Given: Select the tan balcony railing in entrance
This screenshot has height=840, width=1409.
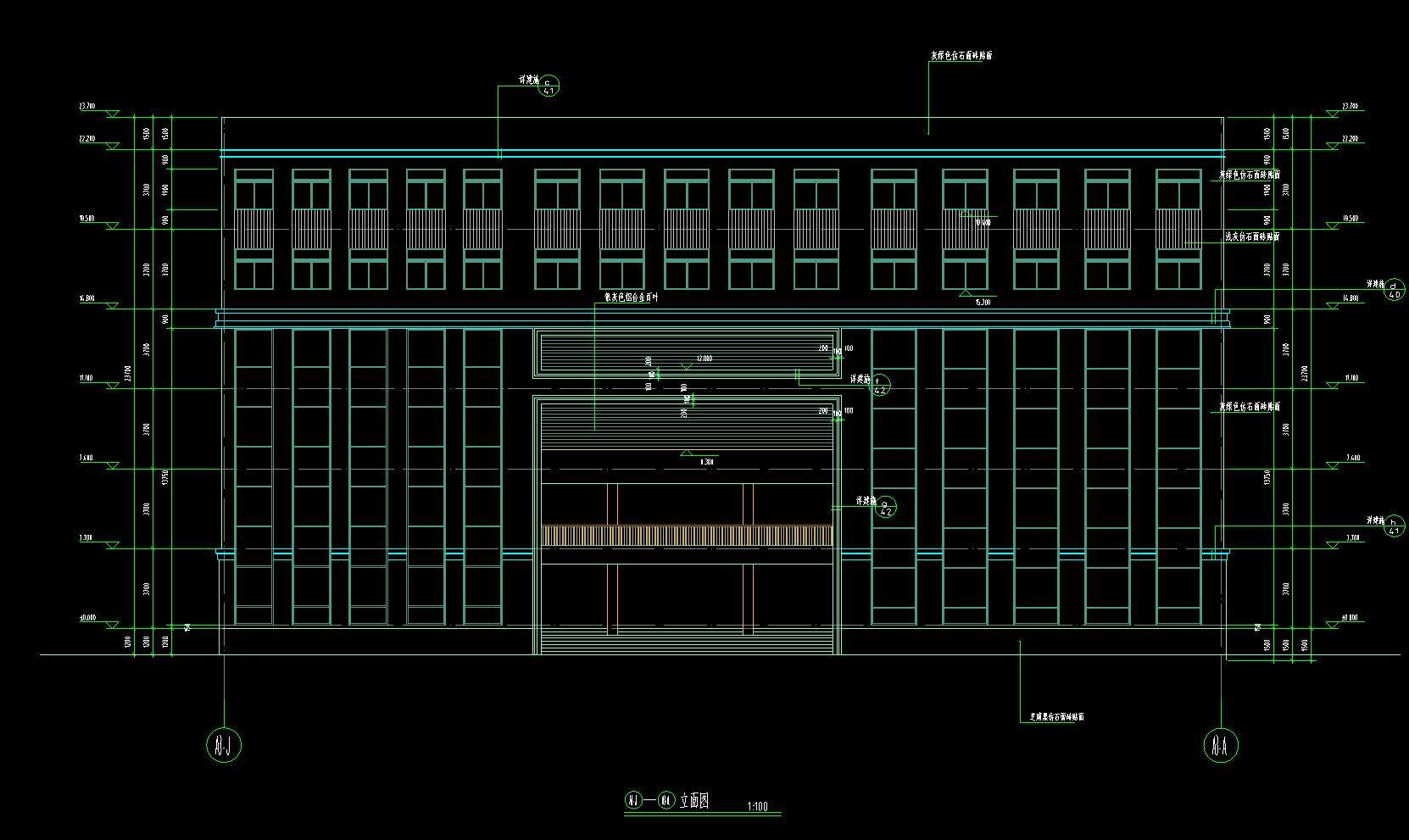Looking at the screenshot, I should (687, 535).
